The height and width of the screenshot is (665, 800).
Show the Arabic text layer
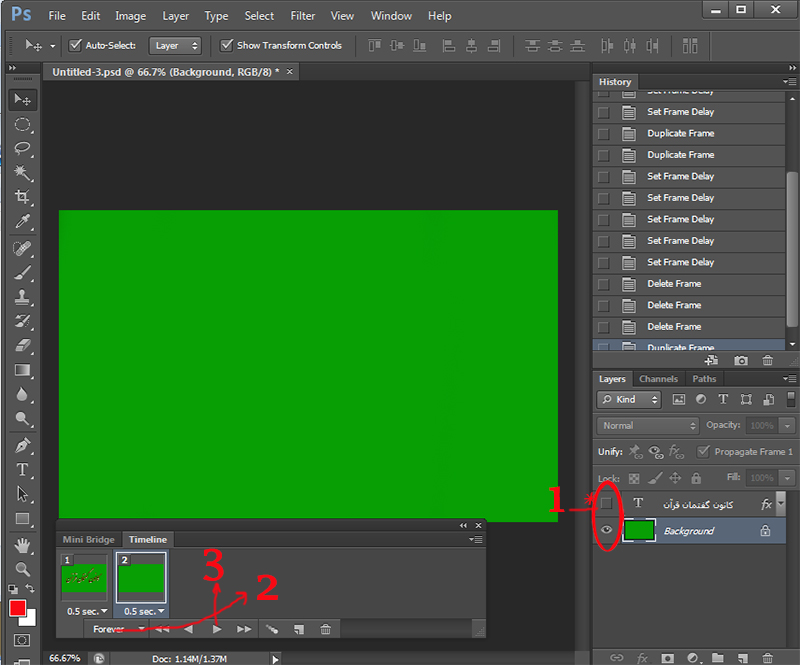[x=606, y=504]
